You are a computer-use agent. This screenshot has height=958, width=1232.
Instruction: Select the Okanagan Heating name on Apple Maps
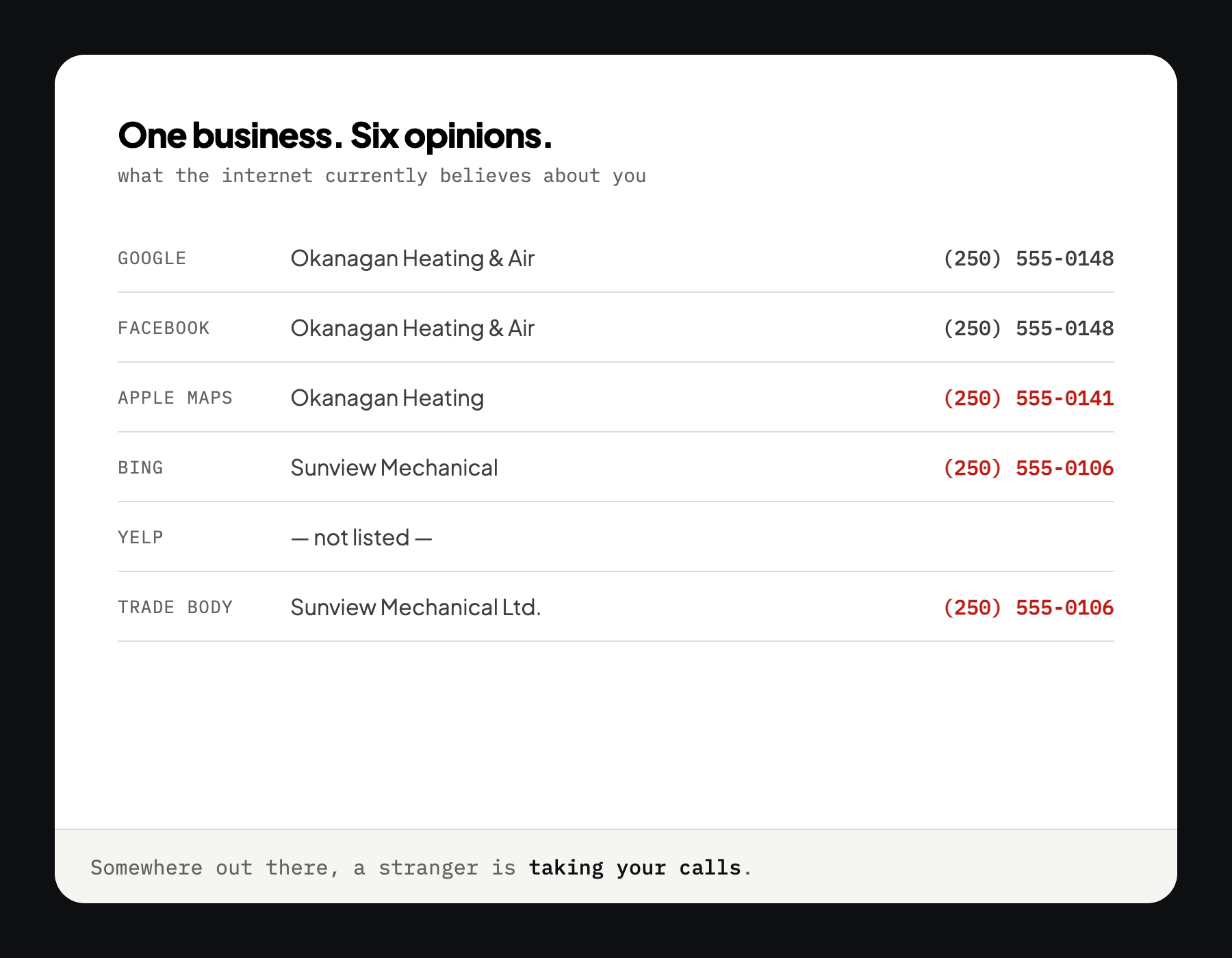point(387,398)
